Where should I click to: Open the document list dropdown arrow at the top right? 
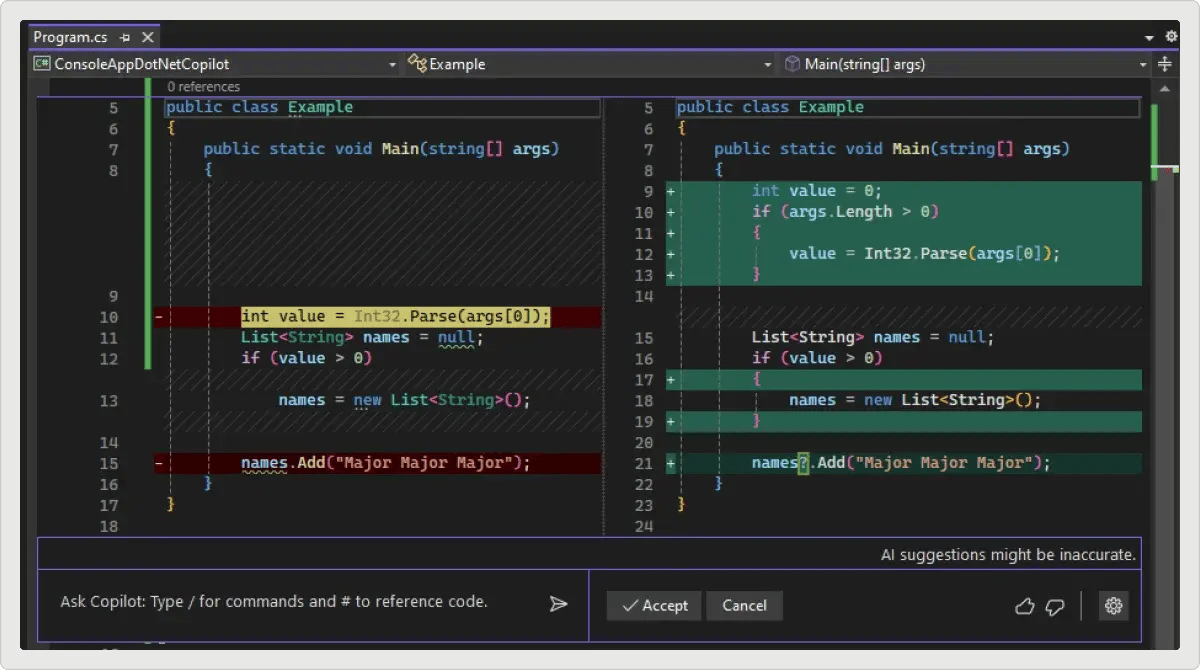point(1149,37)
